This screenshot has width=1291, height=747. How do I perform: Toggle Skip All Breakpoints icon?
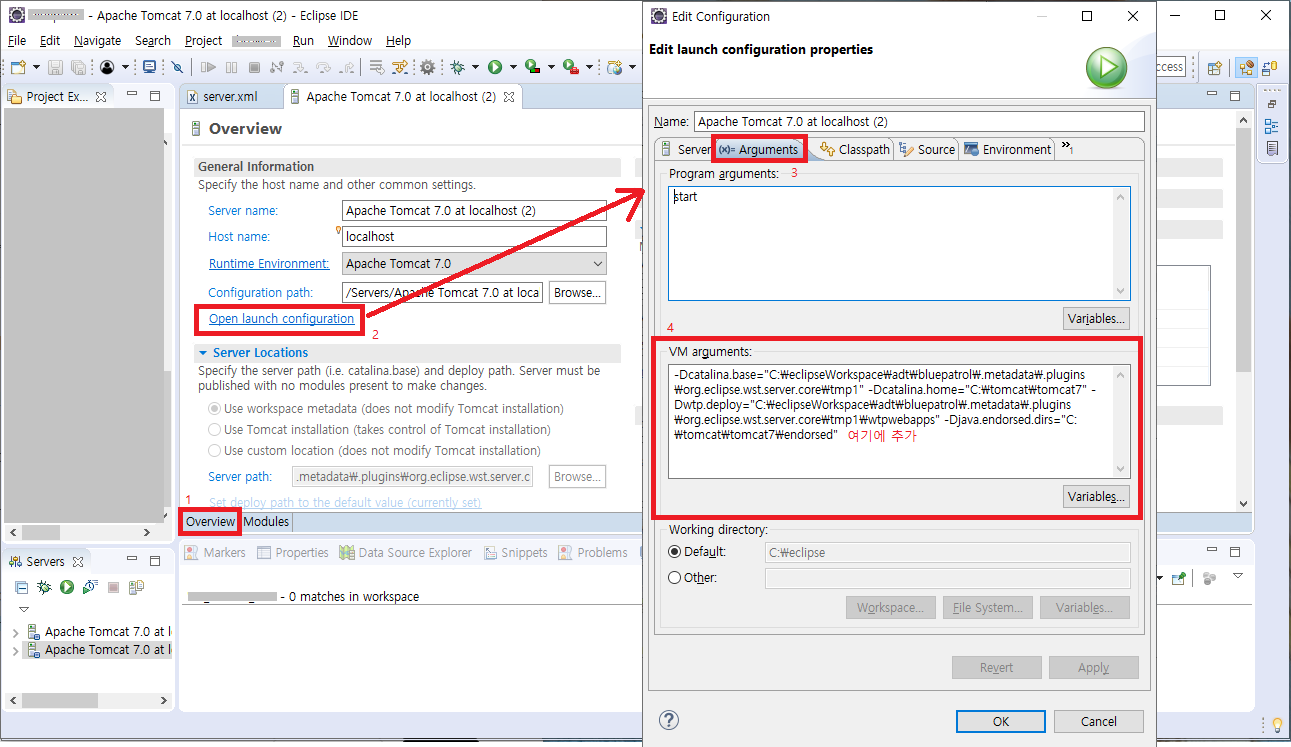[x=177, y=67]
